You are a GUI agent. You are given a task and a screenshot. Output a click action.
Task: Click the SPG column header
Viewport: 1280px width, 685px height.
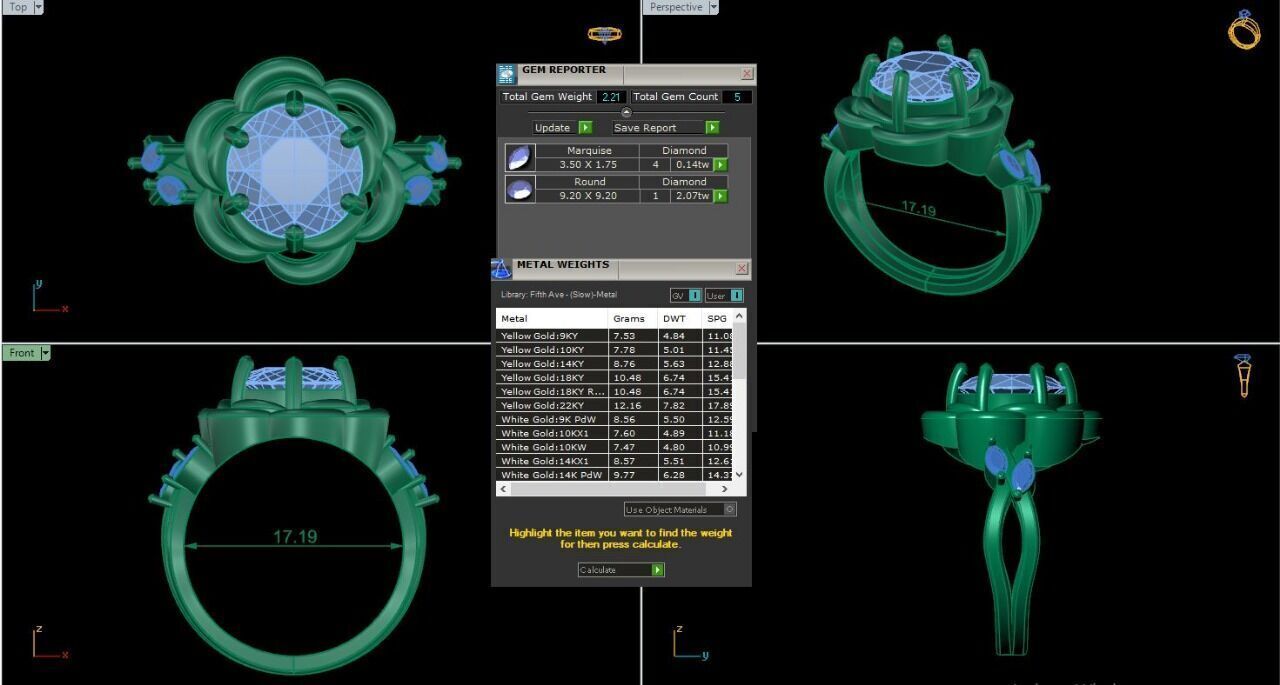click(717, 318)
